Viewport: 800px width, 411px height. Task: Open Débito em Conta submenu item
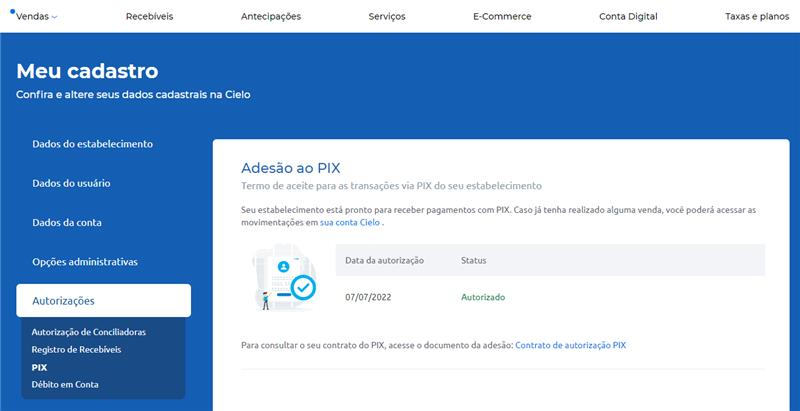(65, 384)
